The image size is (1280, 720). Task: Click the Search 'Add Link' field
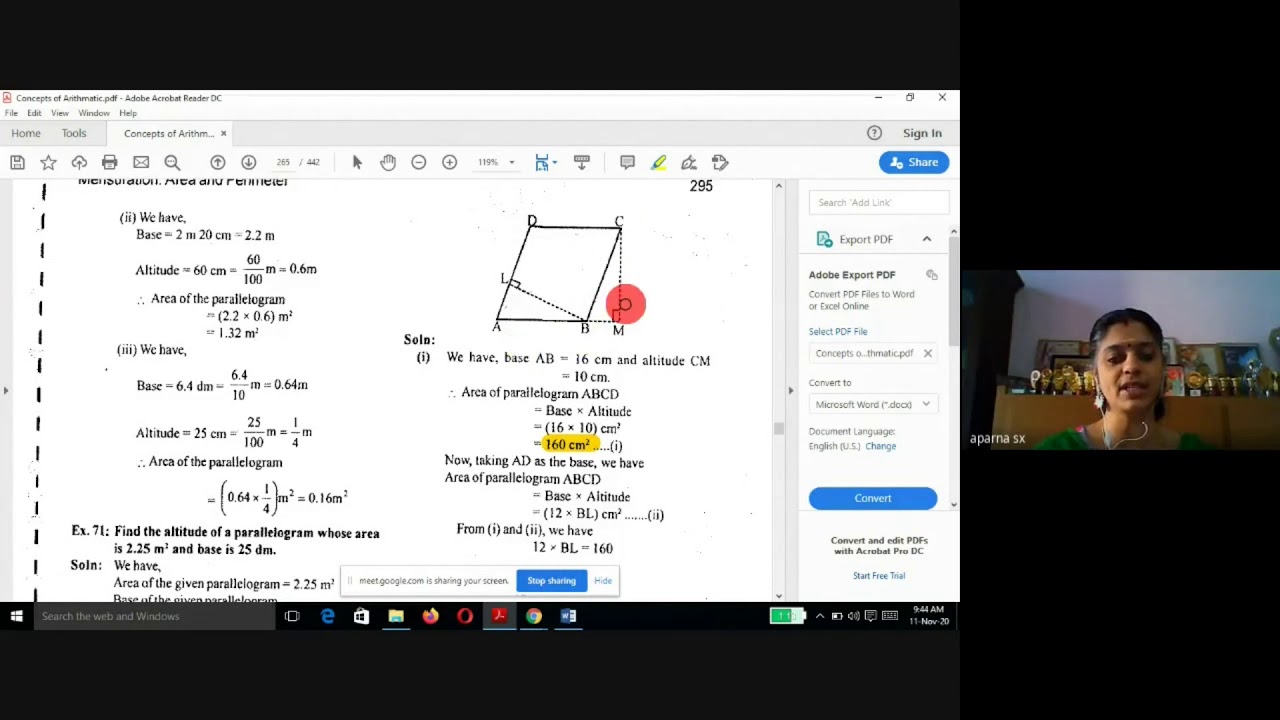pyautogui.click(x=879, y=202)
